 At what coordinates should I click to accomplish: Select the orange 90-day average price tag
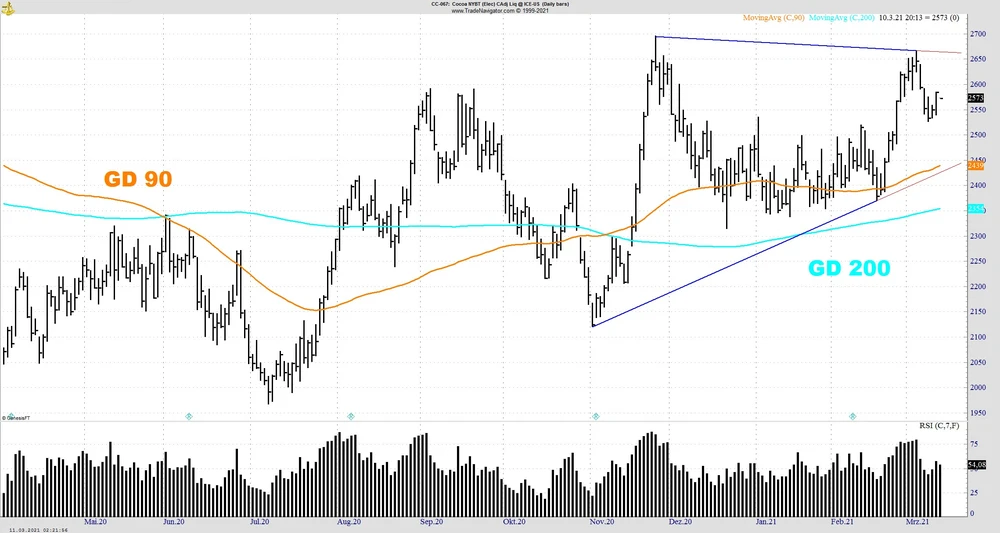[x=976, y=165]
